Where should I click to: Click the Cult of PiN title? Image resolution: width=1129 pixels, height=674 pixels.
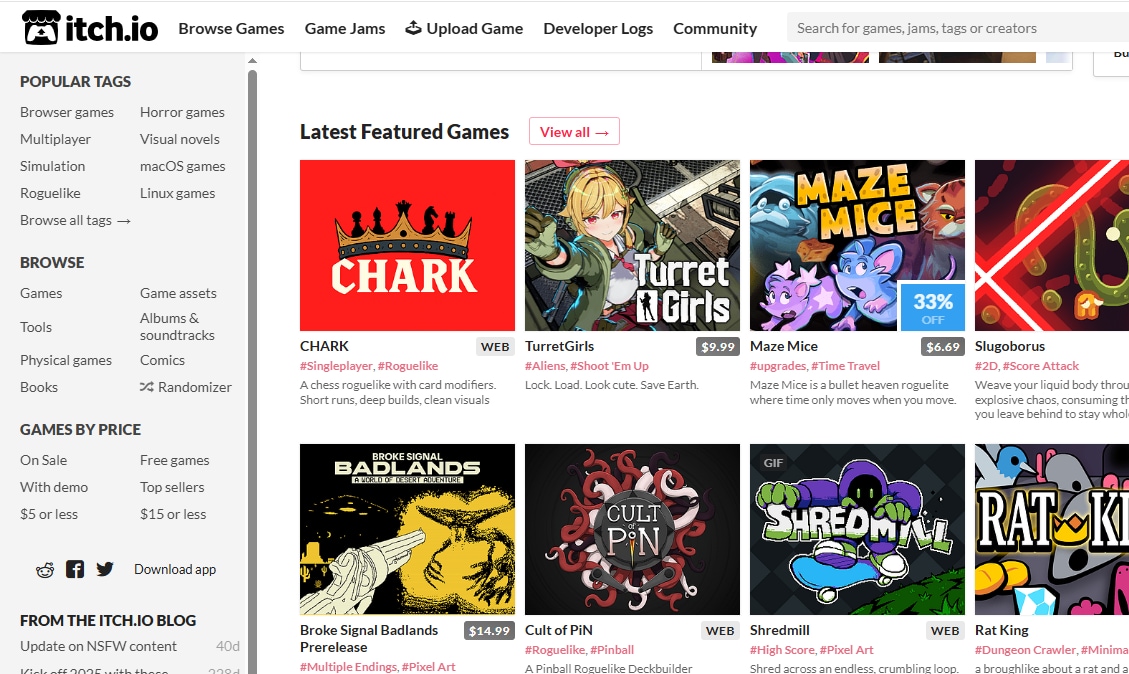point(559,630)
